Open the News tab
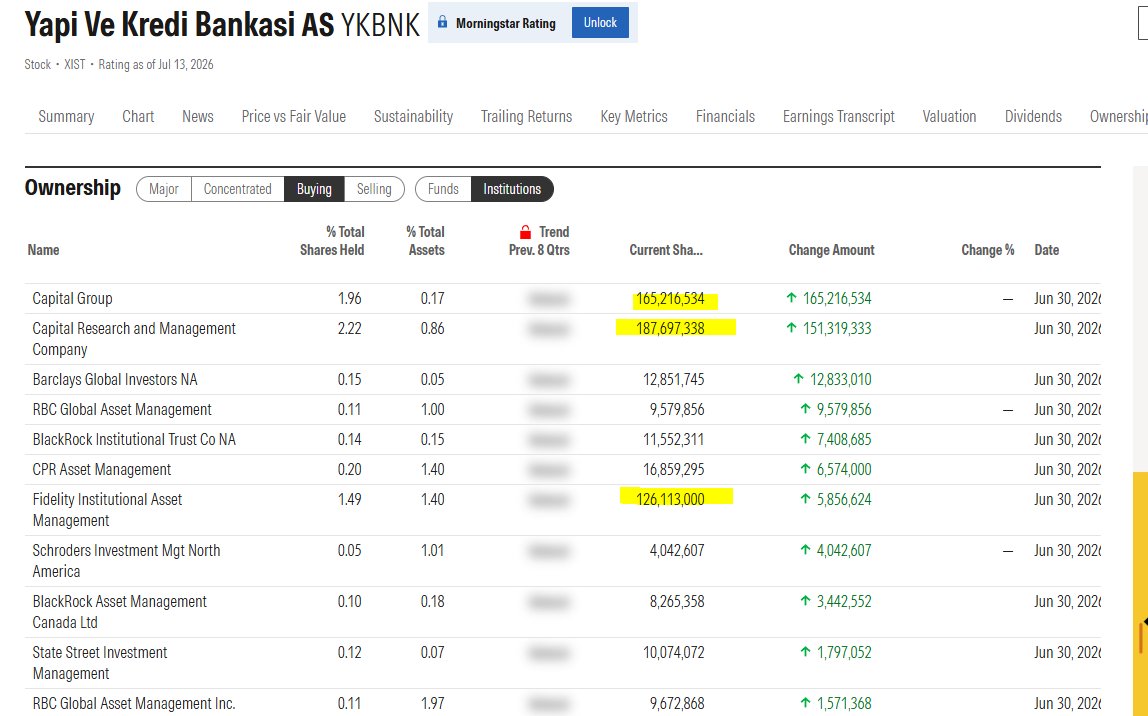This screenshot has height=716, width=1148. coord(198,116)
